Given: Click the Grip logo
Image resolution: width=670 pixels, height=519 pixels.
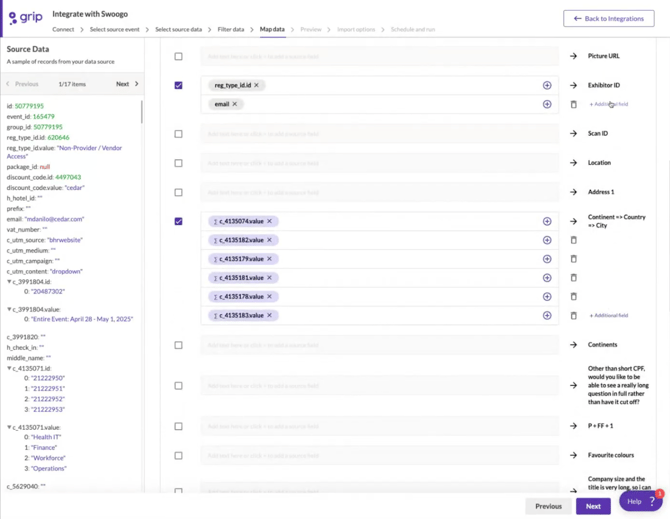Looking at the screenshot, I should click(x=26, y=18).
